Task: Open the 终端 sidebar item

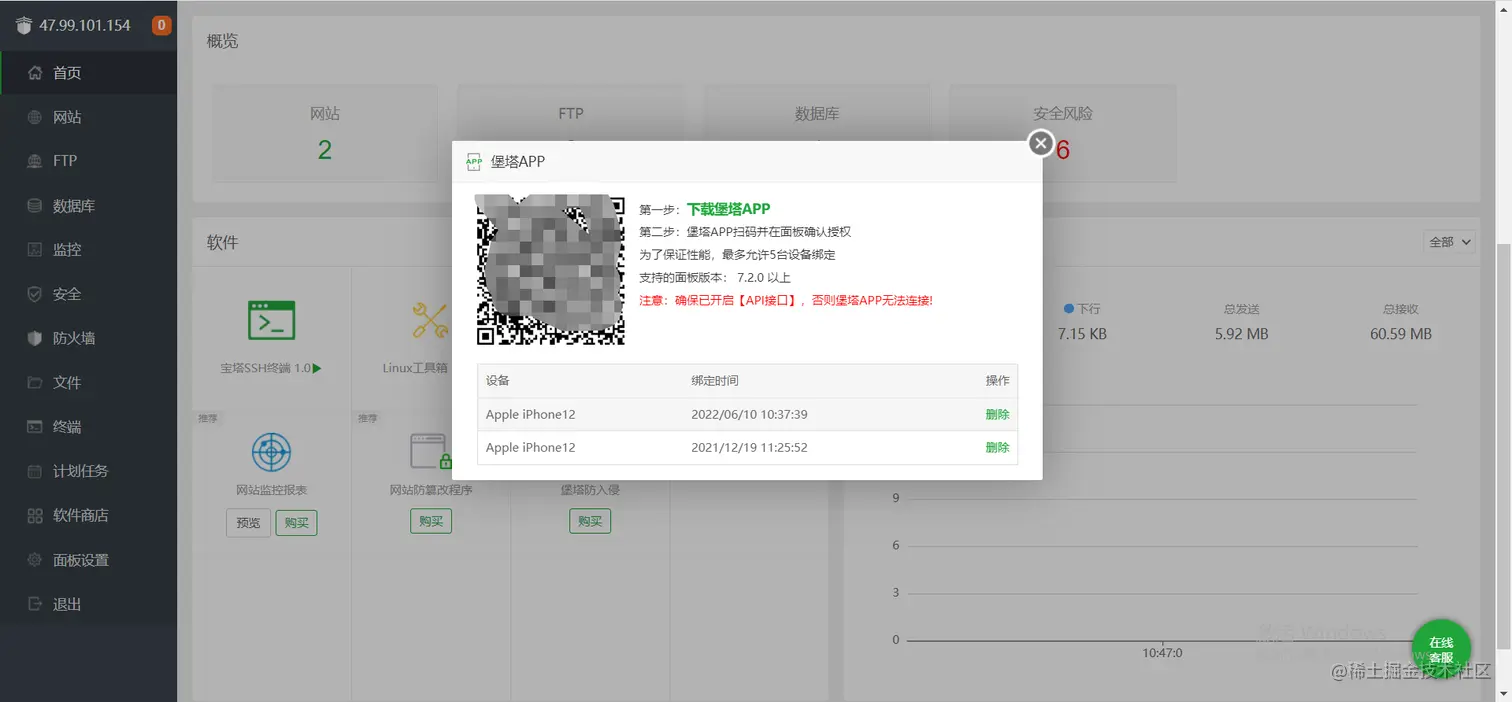Action: tap(88, 427)
